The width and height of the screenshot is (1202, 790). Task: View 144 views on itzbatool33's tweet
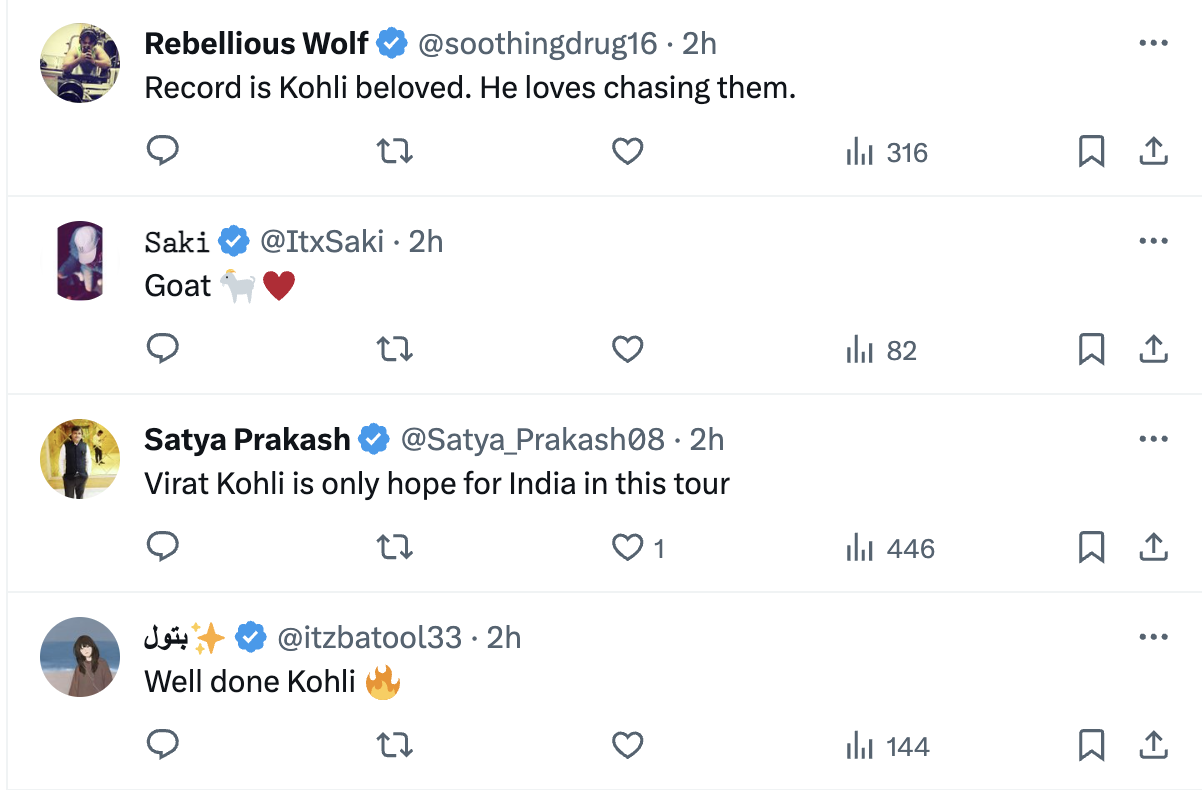coord(888,746)
